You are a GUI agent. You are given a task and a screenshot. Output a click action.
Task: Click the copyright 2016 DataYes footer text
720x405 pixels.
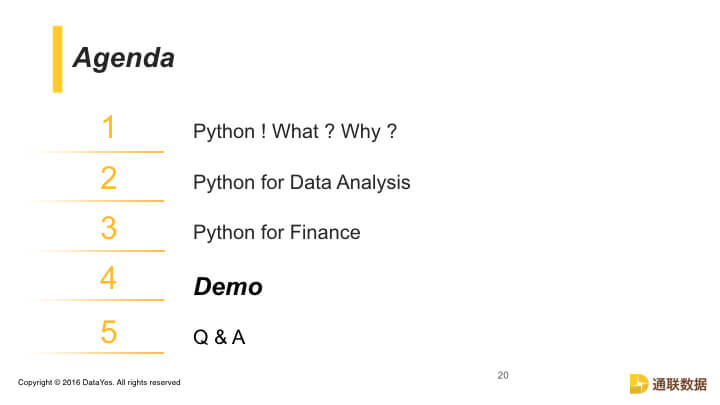[99, 382]
